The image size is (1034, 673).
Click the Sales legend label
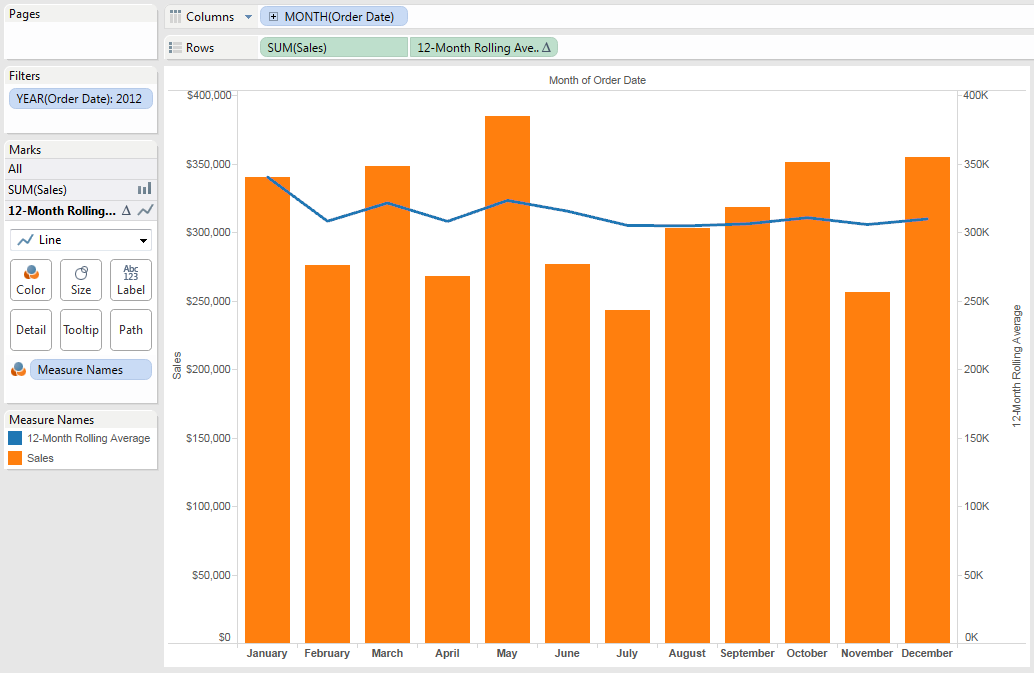point(40,458)
